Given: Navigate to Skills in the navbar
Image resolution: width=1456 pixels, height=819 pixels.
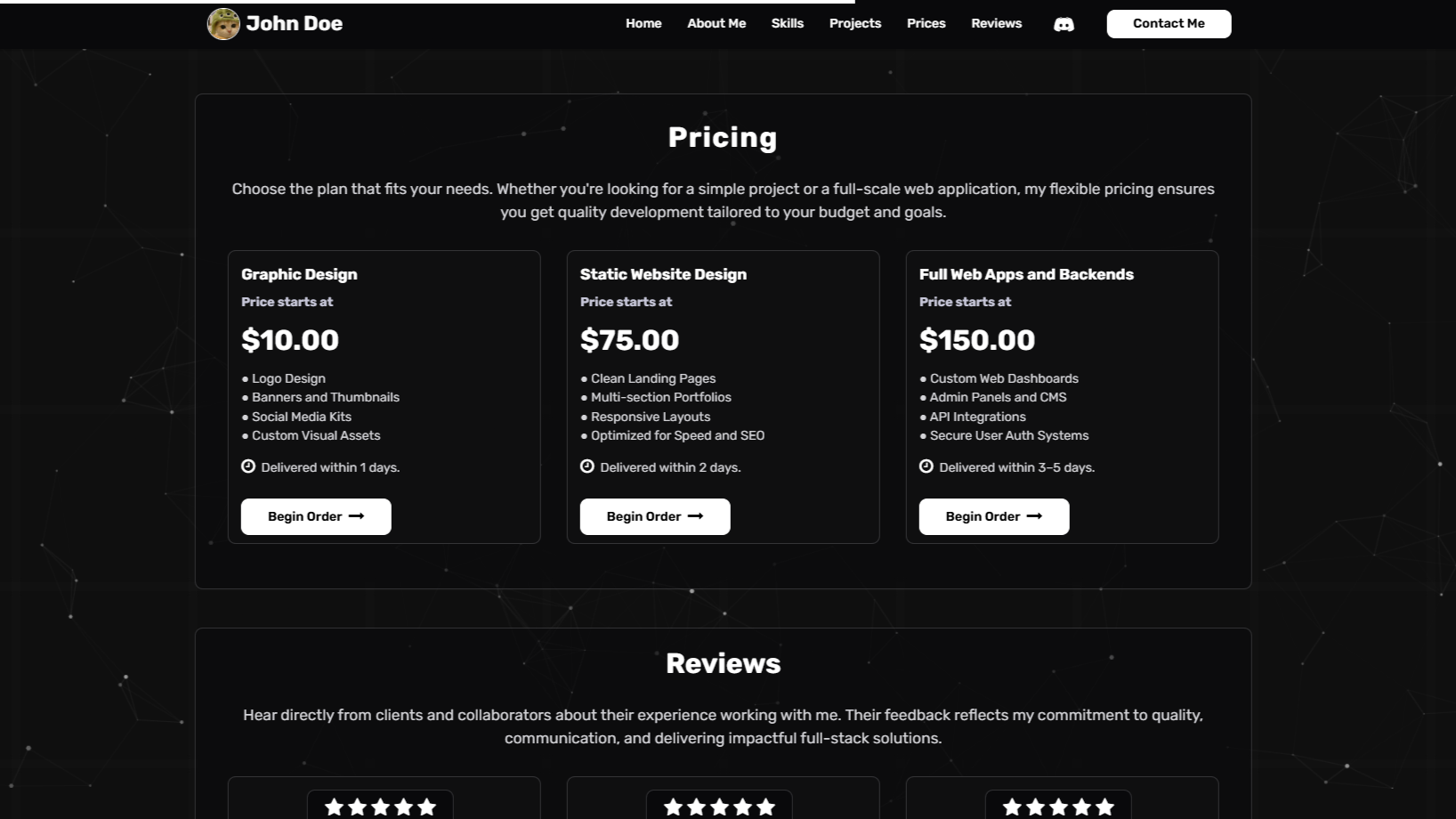Looking at the screenshot, I should click(x=788, y=24).
